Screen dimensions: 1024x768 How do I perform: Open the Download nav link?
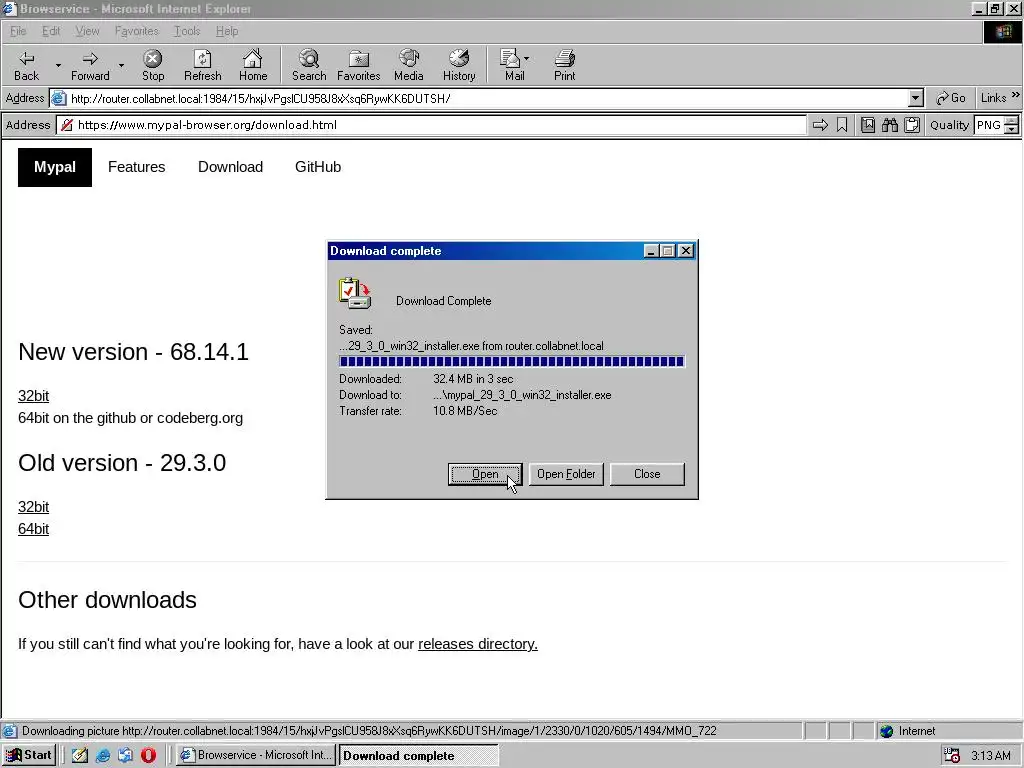pos(231,167)
